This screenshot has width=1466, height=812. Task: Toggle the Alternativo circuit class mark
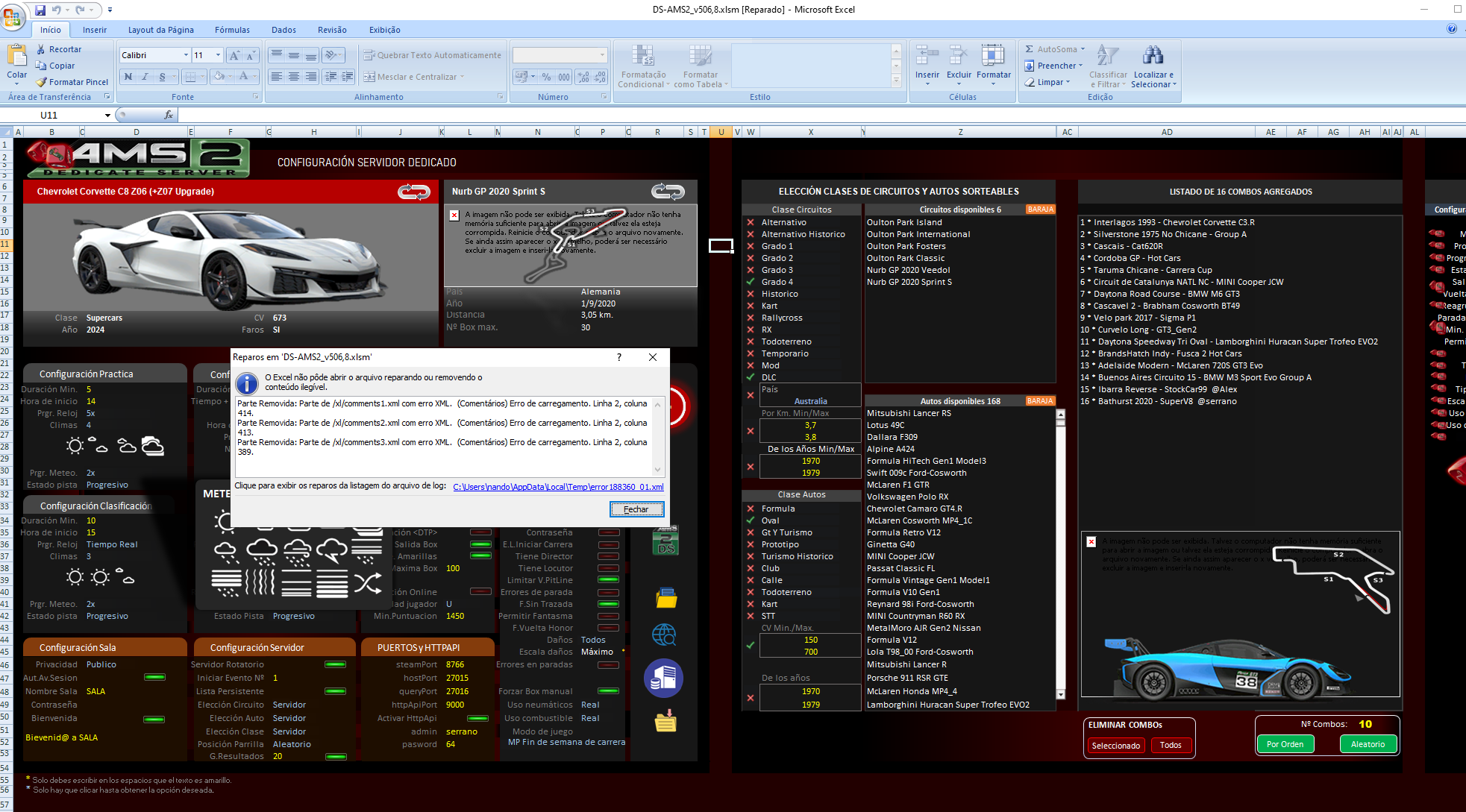[x=751, y=222]
